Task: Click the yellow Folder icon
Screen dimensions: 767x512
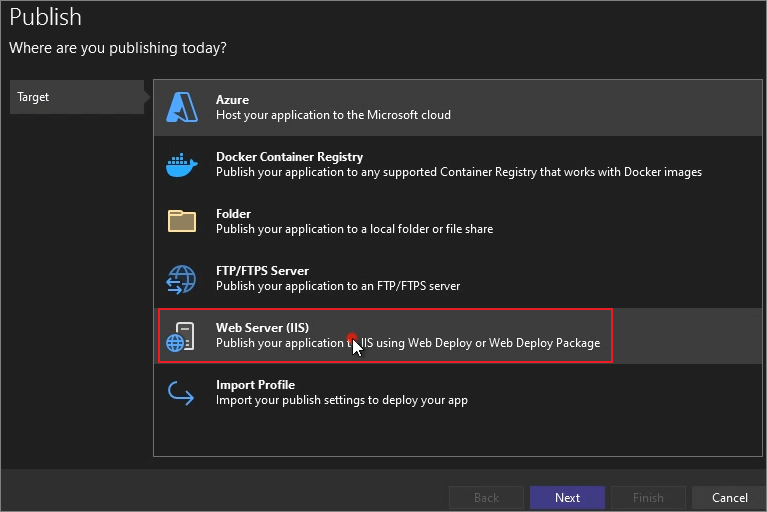Action: point(181,221)
